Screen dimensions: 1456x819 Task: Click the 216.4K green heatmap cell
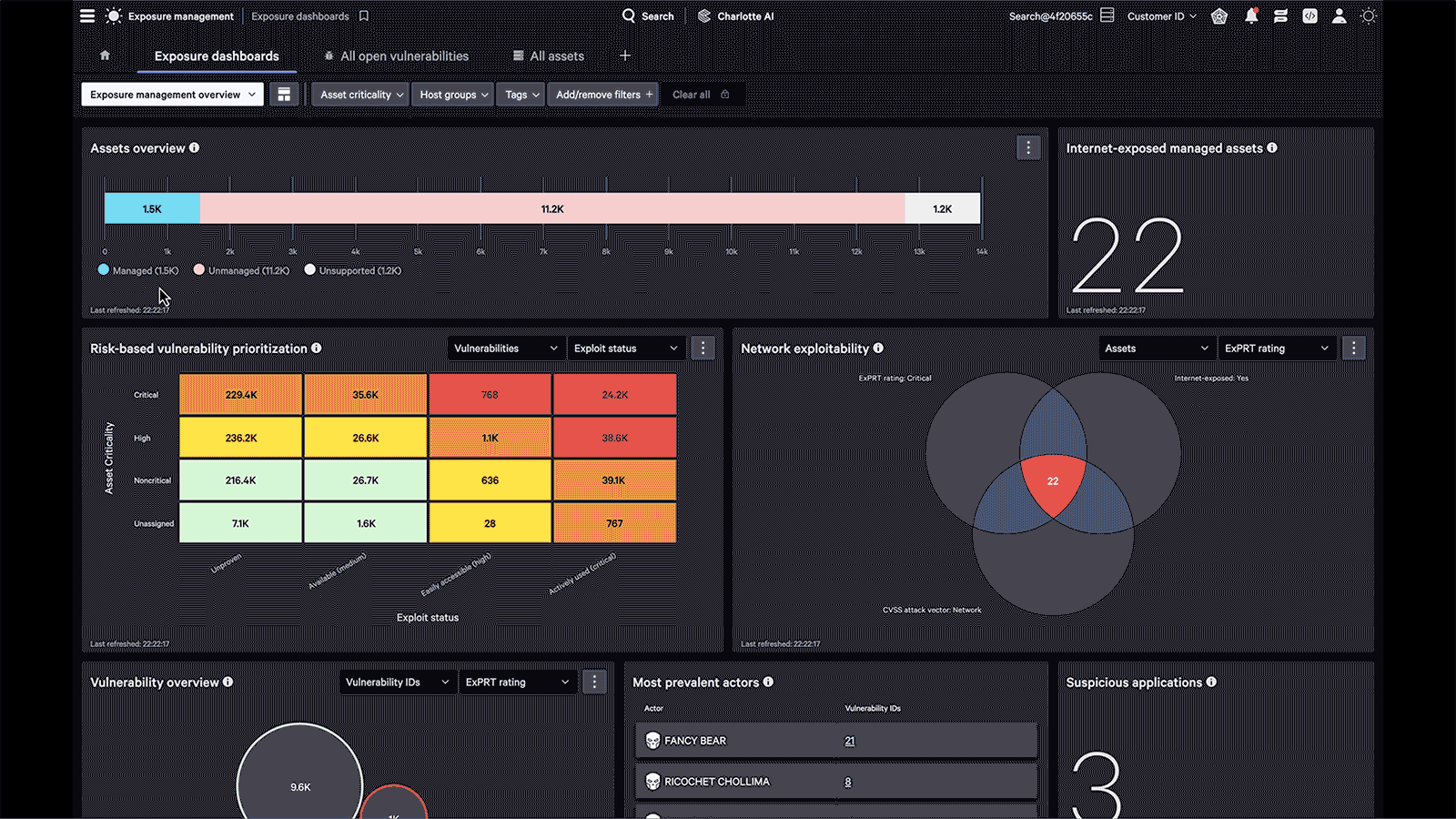click(x=240, y=480)
